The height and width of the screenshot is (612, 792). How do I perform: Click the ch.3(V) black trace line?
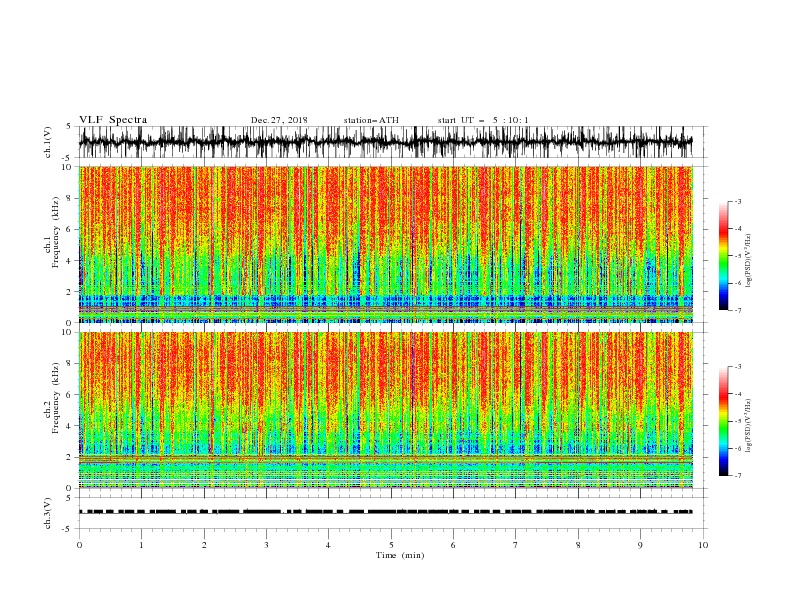pyautogui.click(x=386, y=512)
